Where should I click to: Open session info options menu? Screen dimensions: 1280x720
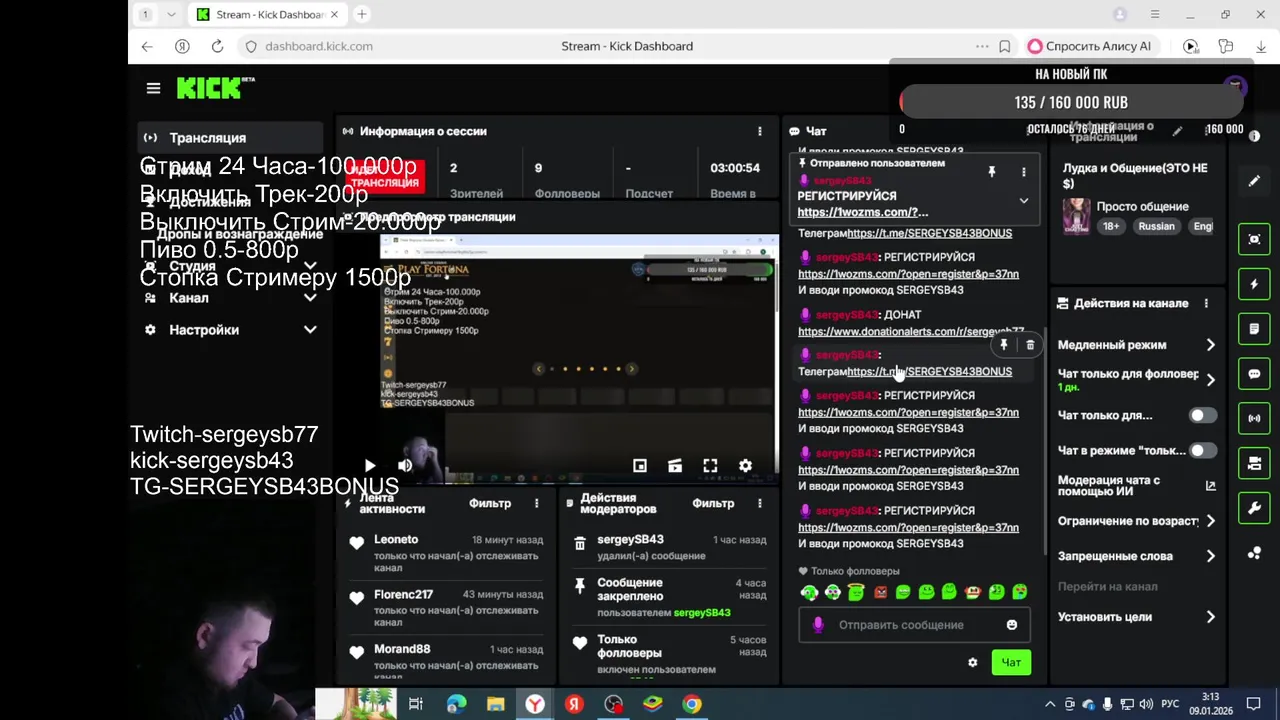pyautogui.click(x=759, y=131)
